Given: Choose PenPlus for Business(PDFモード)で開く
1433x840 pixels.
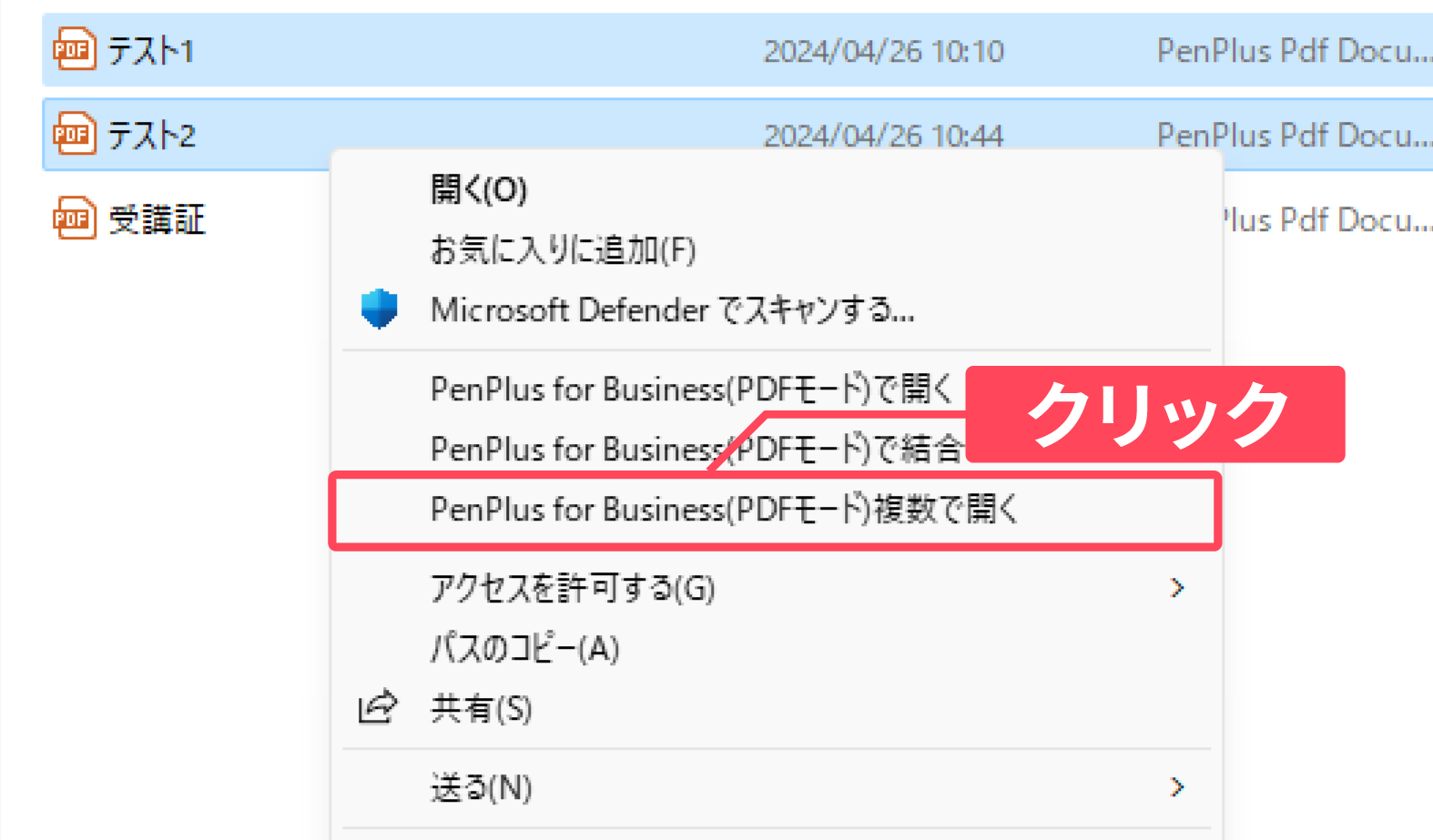Looking at the screenshot, I should 691,389.
